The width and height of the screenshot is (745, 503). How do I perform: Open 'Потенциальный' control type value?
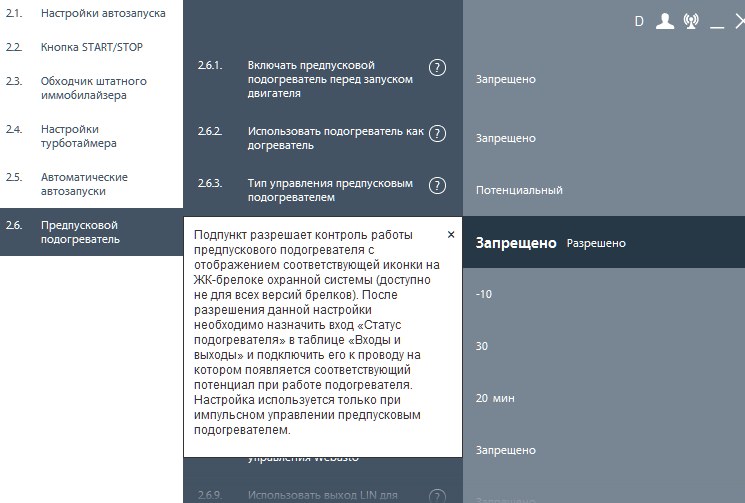point(519,190)
